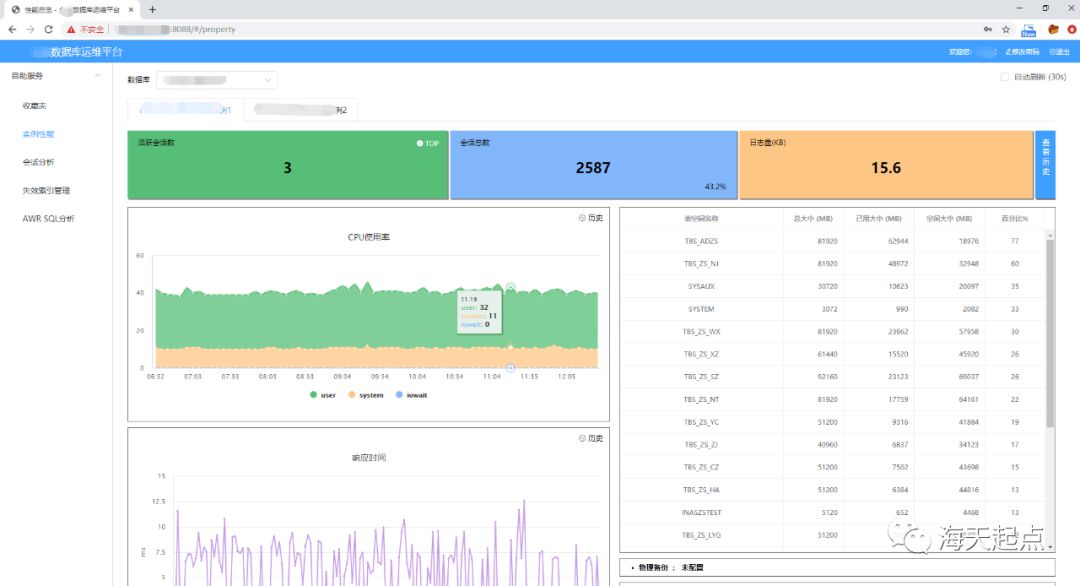Open the 数据库 selection dropdown

[217, 80]
